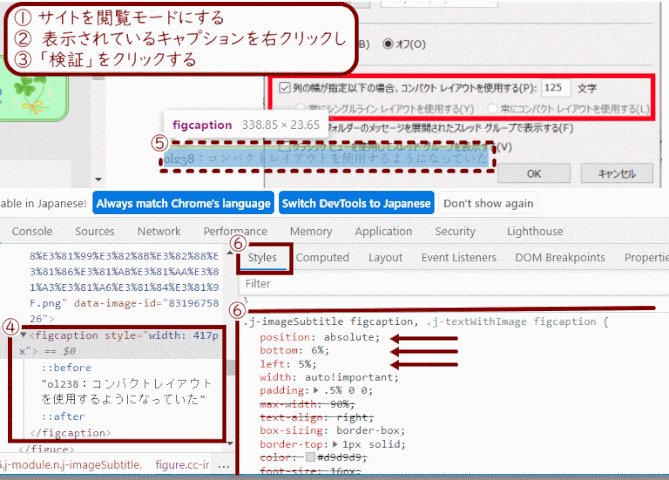Select the ::before pseudo-element row
Image resolution: width=669 pixels, height=480 pixels.
click(x=66, y=367)
